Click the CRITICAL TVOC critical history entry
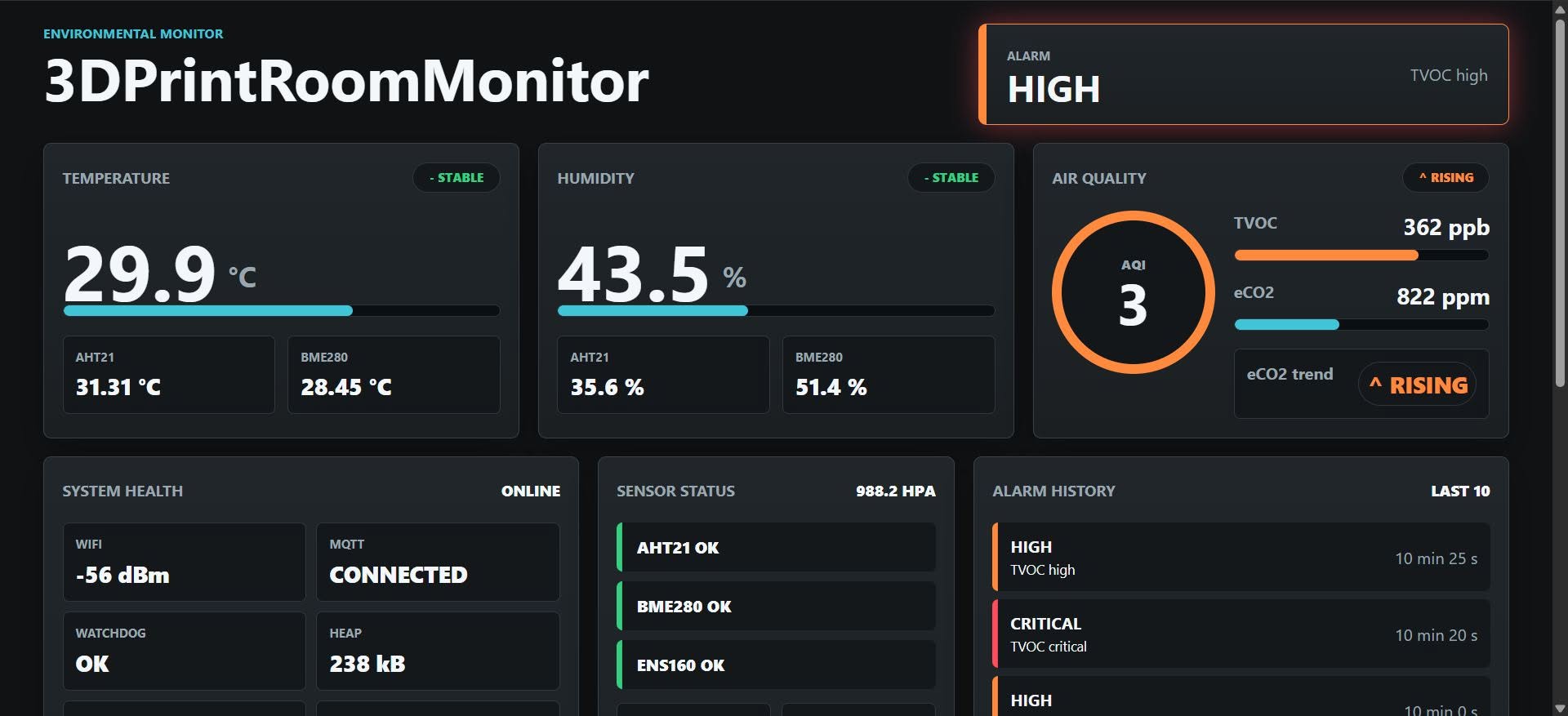 tap(1241, 634)
